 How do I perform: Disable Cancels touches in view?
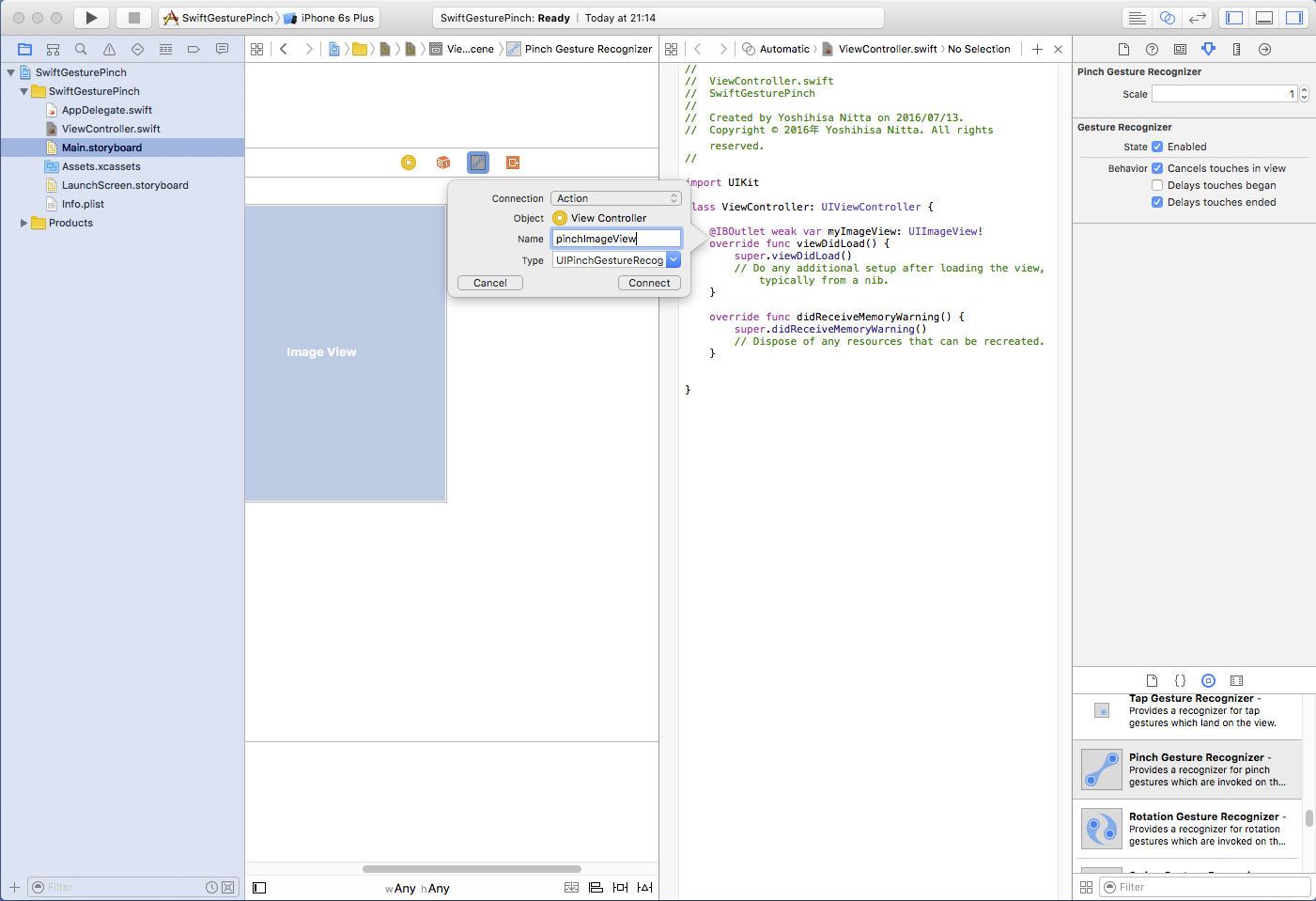pyautogui.click(x=1157, y=168)
